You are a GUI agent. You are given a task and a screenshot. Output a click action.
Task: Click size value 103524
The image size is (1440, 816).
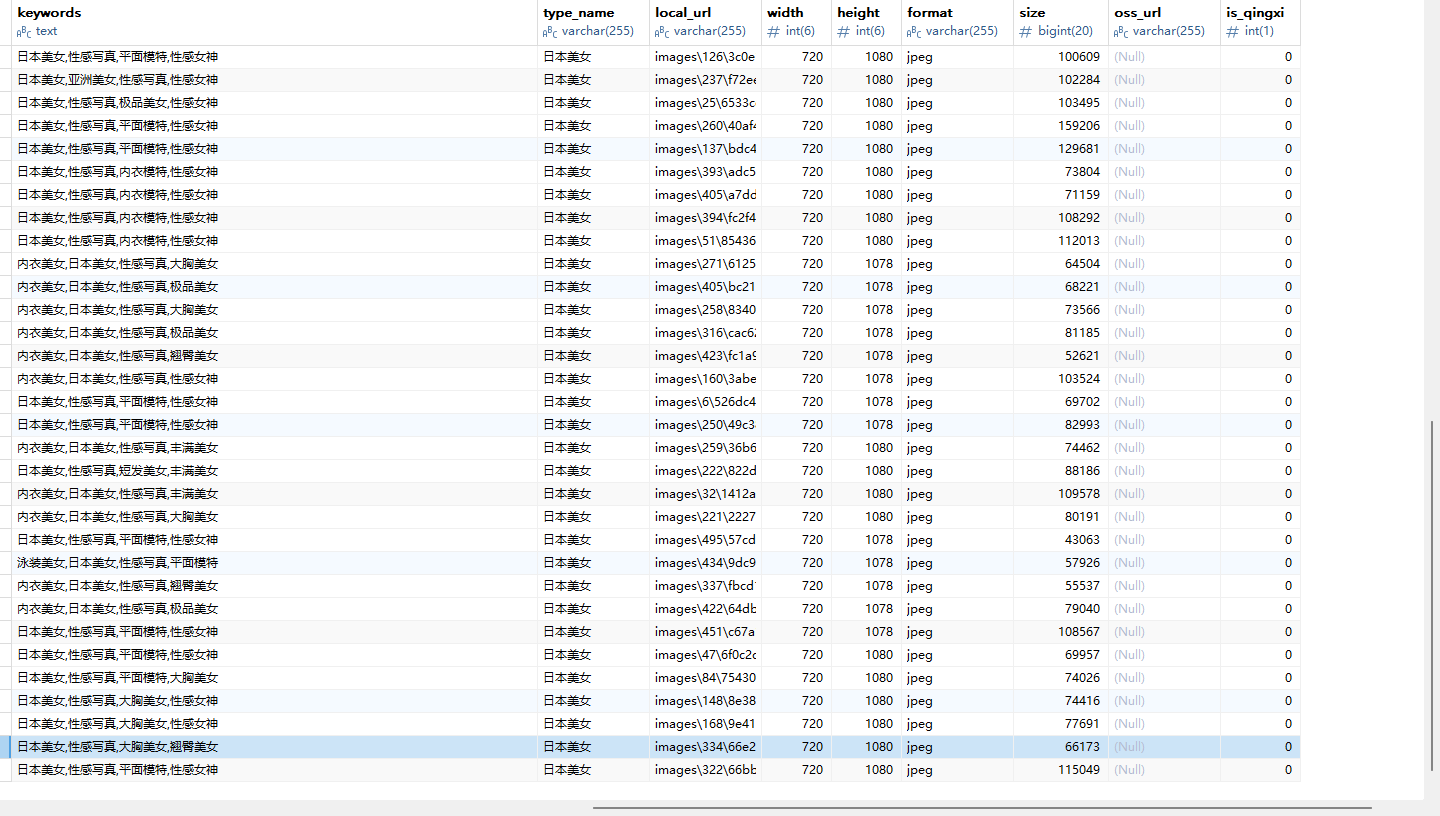[1061, 379]
